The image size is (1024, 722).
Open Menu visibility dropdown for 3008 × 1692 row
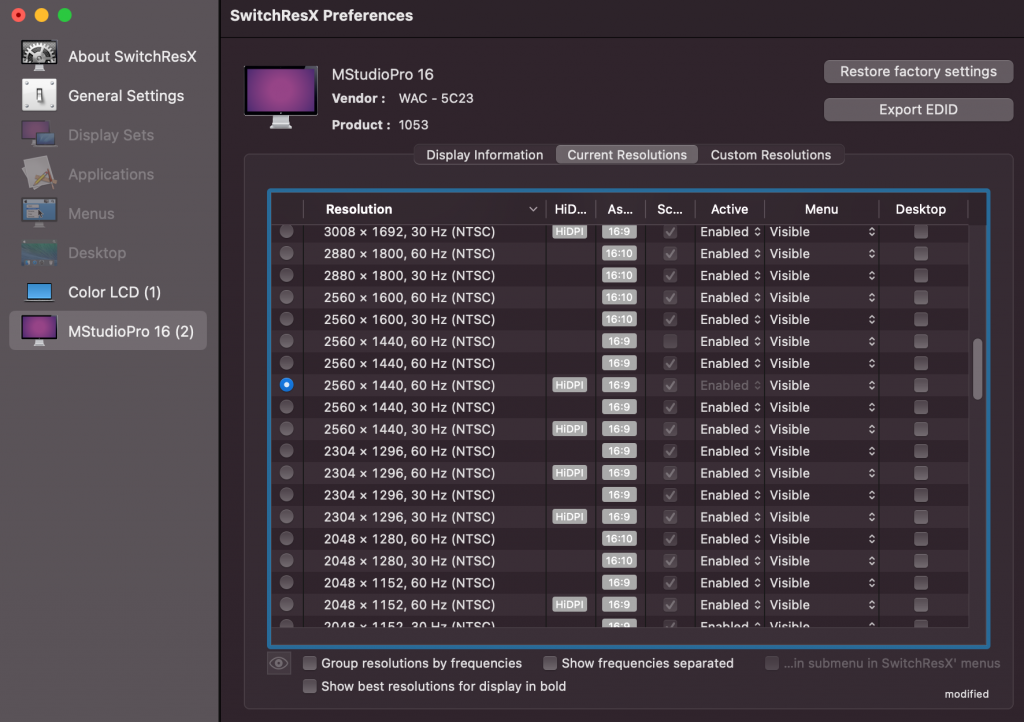pyautogui.click(x=822, y=232)
